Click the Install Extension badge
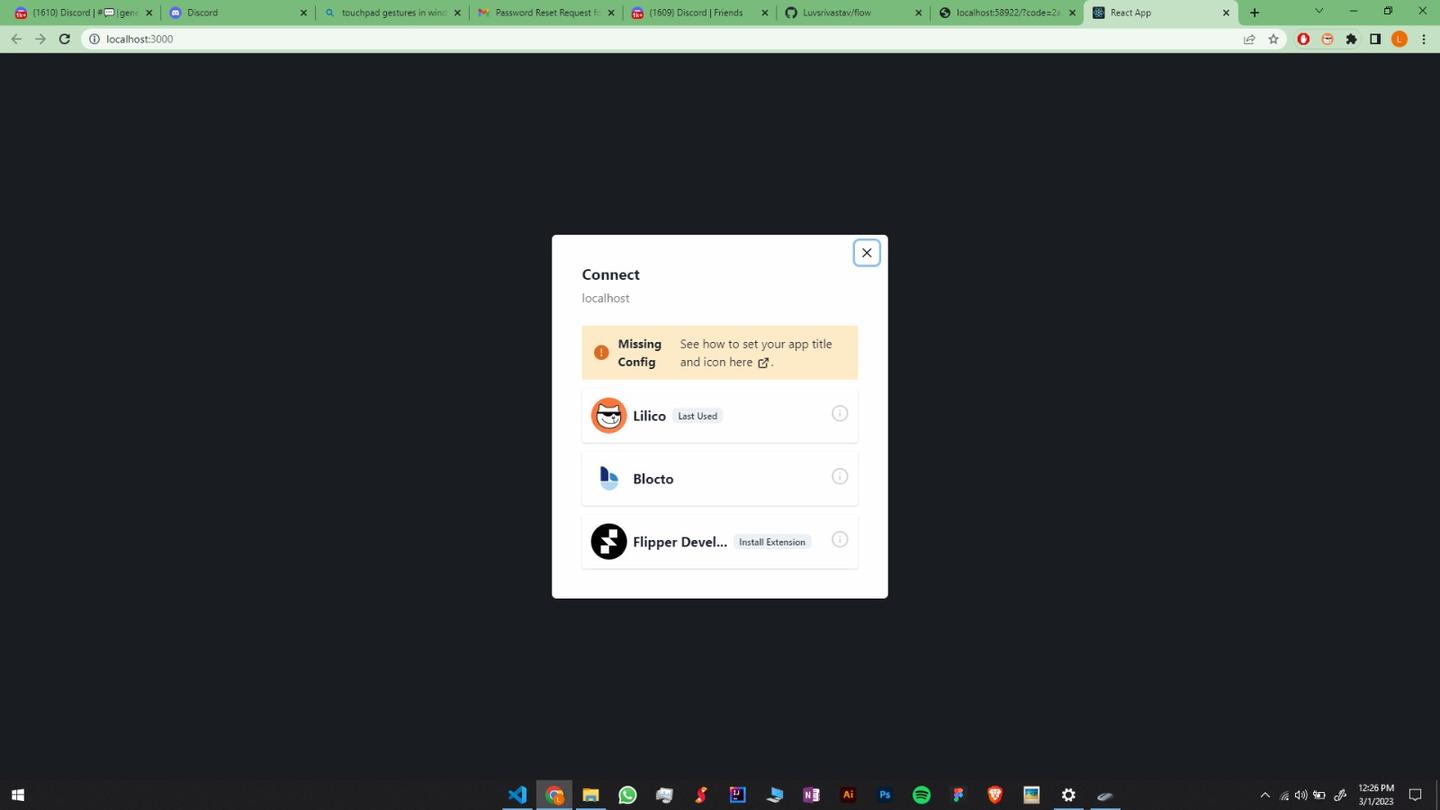This screenshot has height=810, width=1440. pyautogui.click(x=772, y=542)
